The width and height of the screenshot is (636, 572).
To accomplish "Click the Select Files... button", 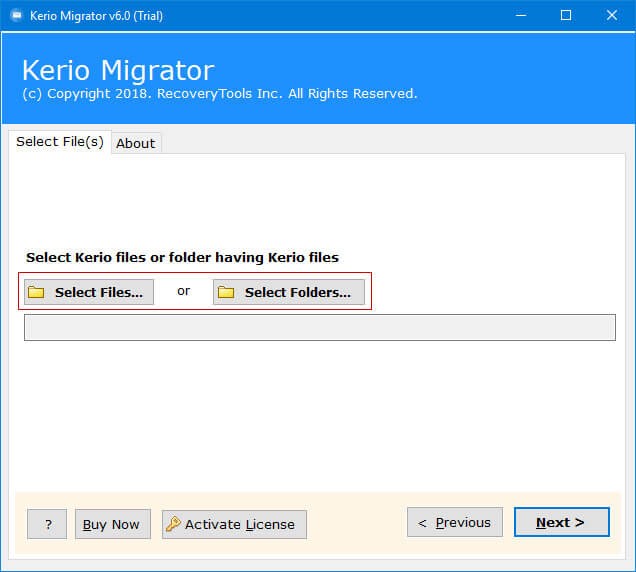I will point(89,292).
